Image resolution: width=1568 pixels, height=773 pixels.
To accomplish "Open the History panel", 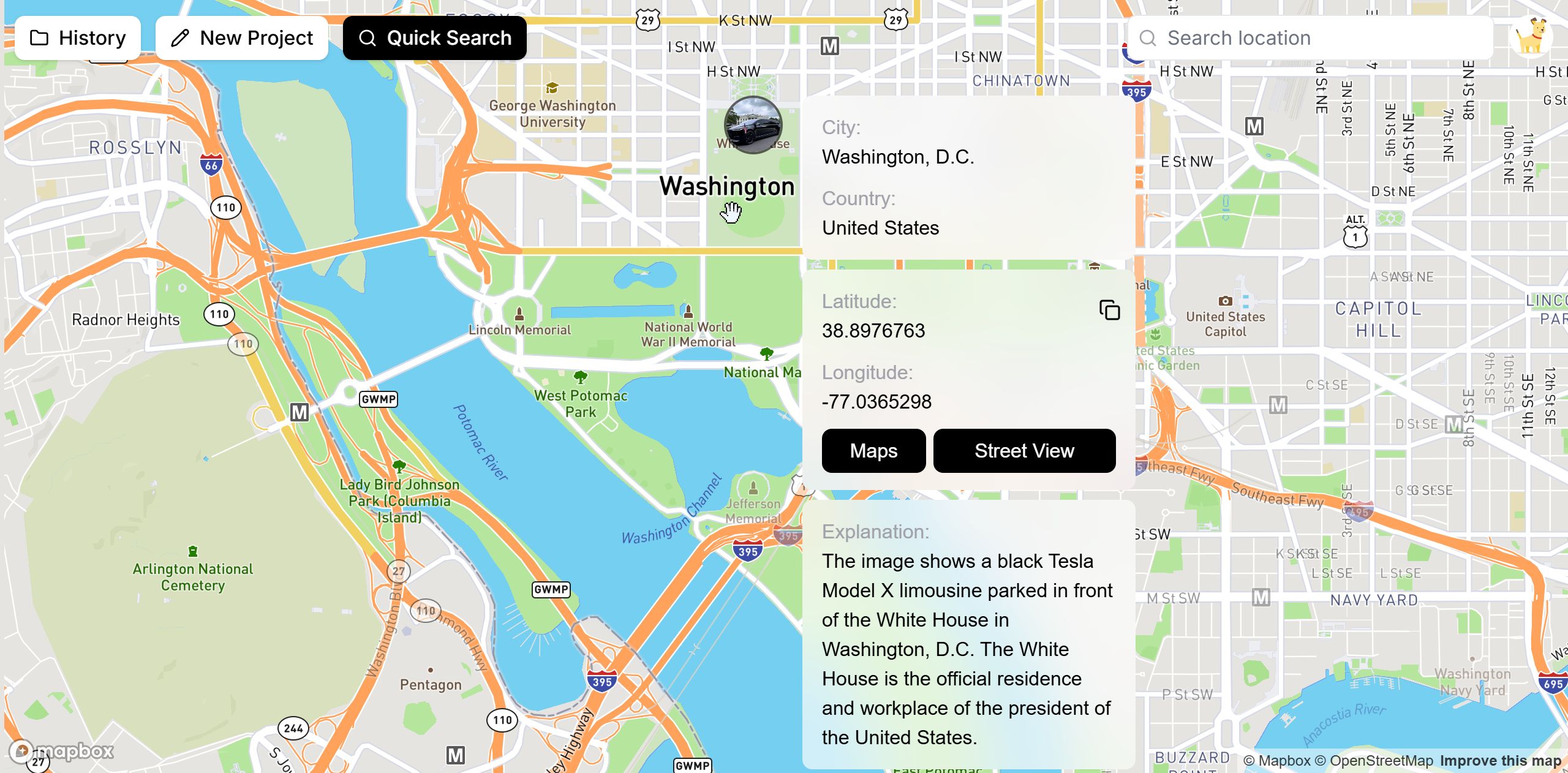I will click(78, 38).
